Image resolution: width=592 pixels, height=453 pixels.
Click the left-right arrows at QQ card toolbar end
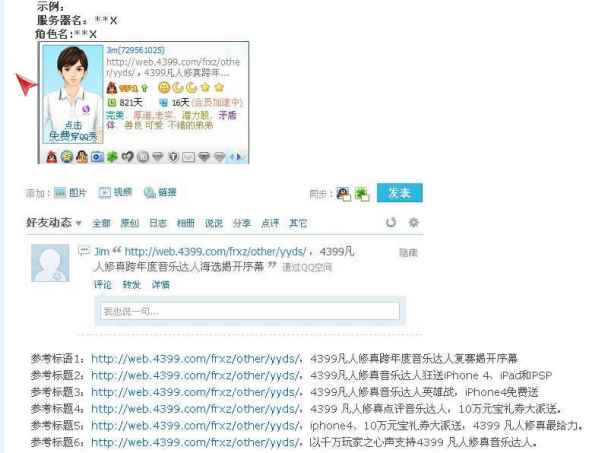238,156
